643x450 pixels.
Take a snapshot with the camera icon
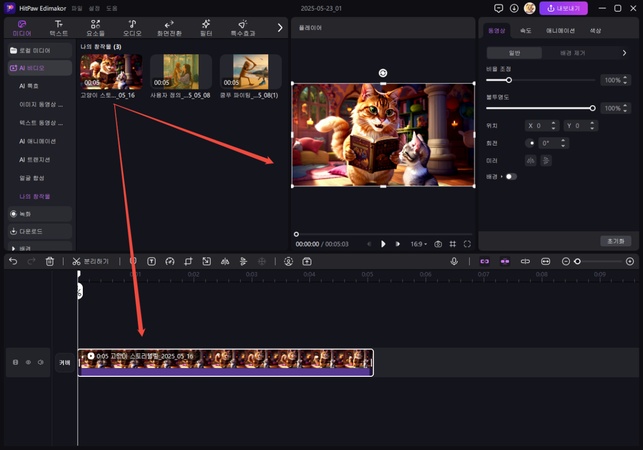438,243
